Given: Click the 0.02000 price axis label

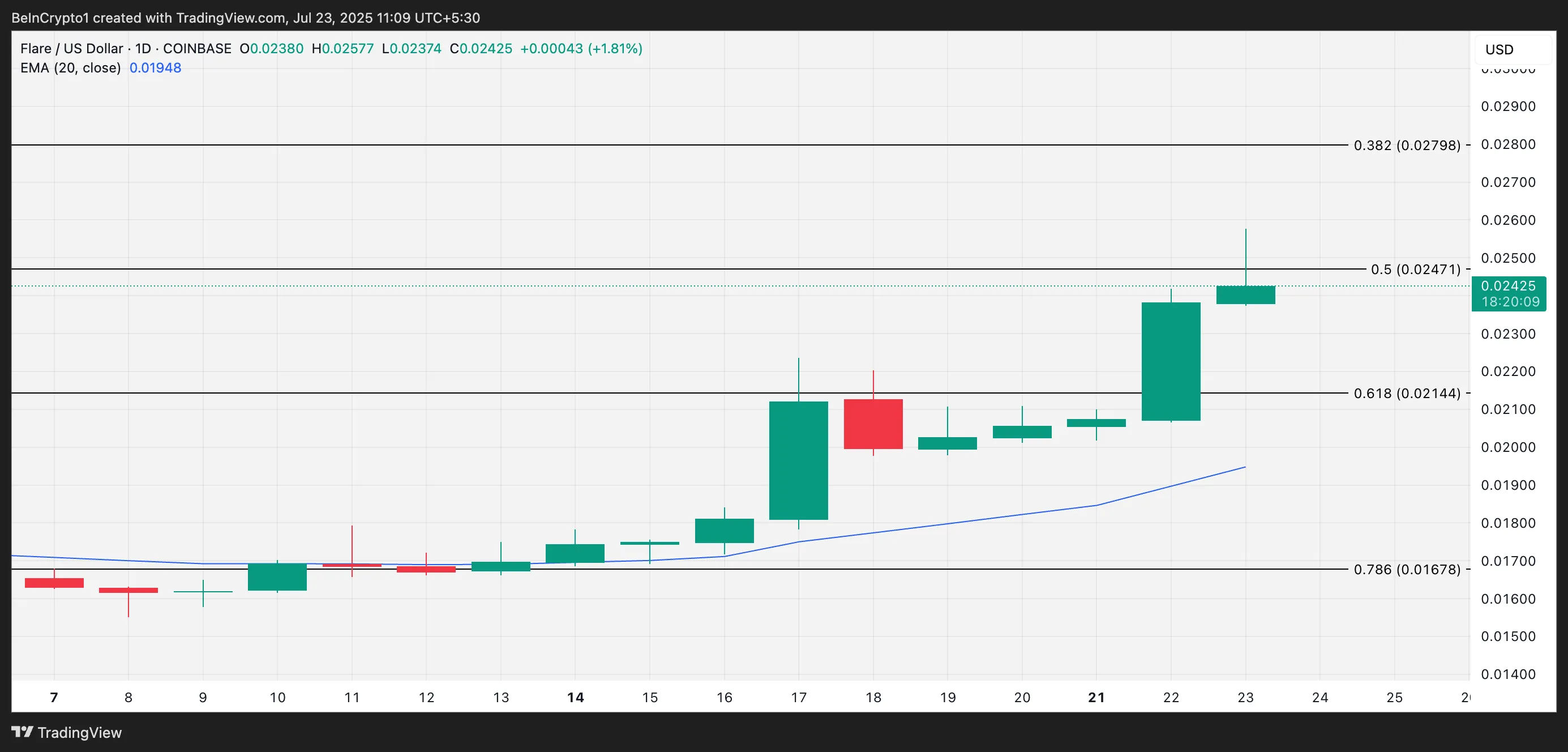Looking at the screenshot, I should point(1508,447).
